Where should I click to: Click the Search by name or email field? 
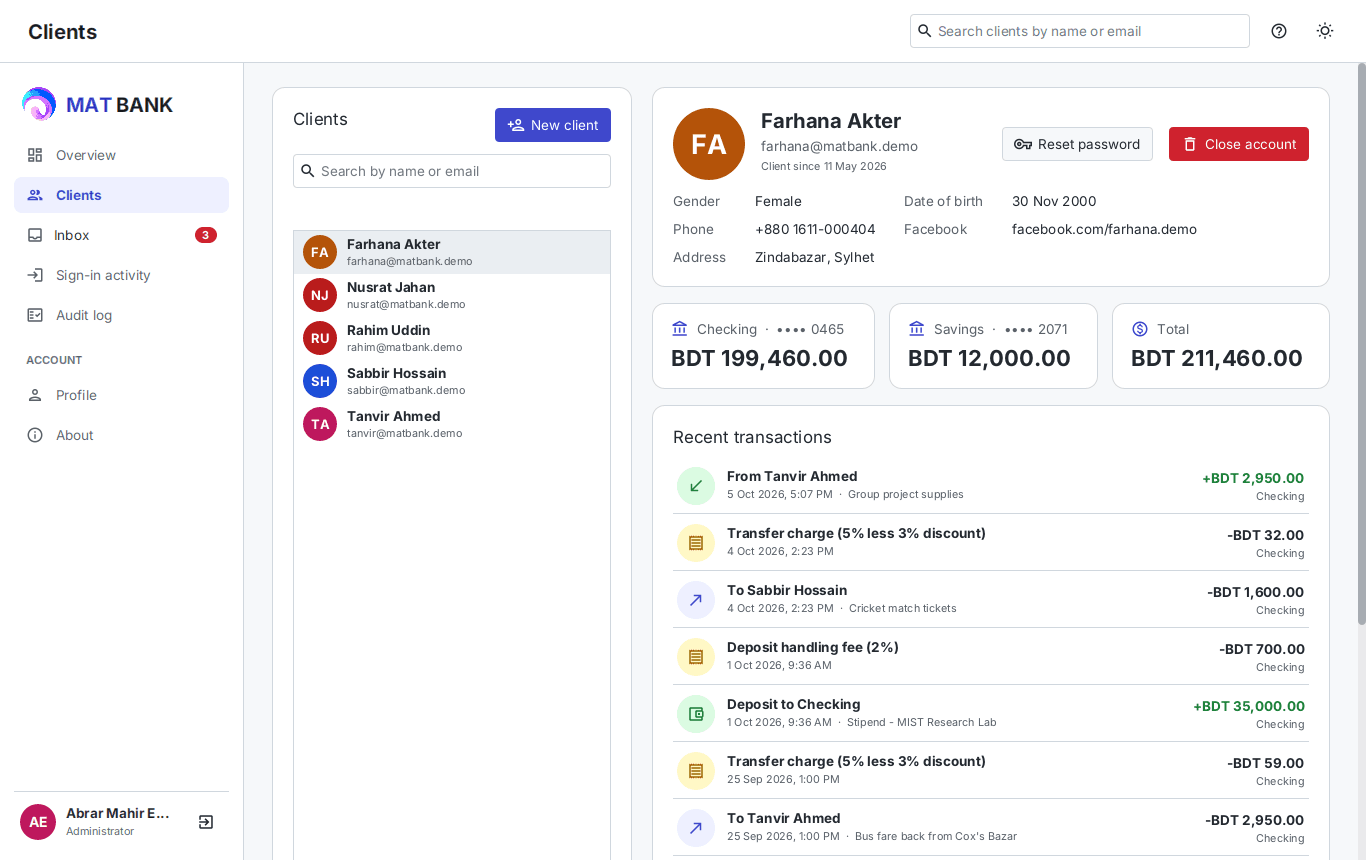(x=452, y=171)
